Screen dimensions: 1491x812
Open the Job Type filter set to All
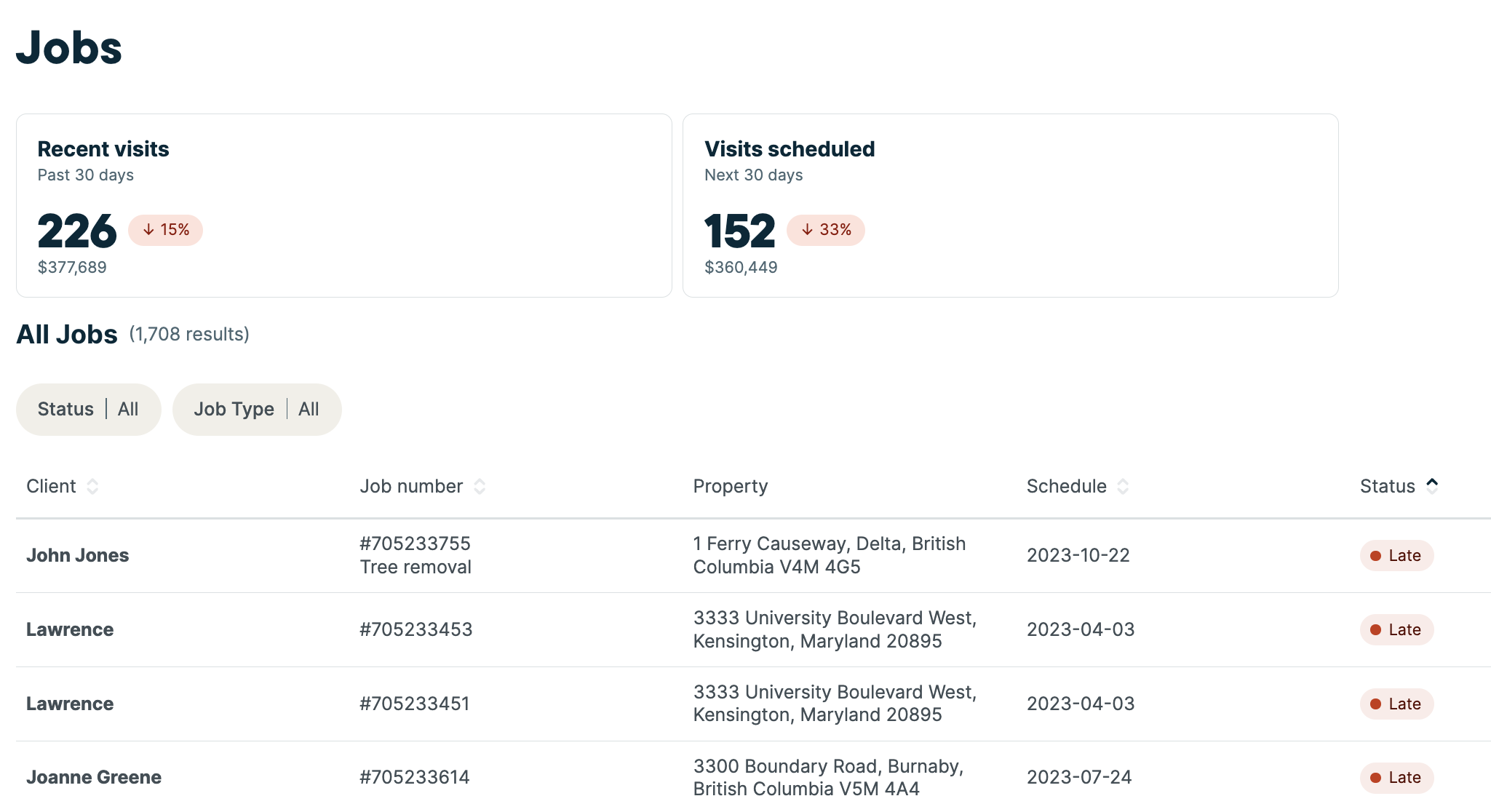click(x=257, y=409)
